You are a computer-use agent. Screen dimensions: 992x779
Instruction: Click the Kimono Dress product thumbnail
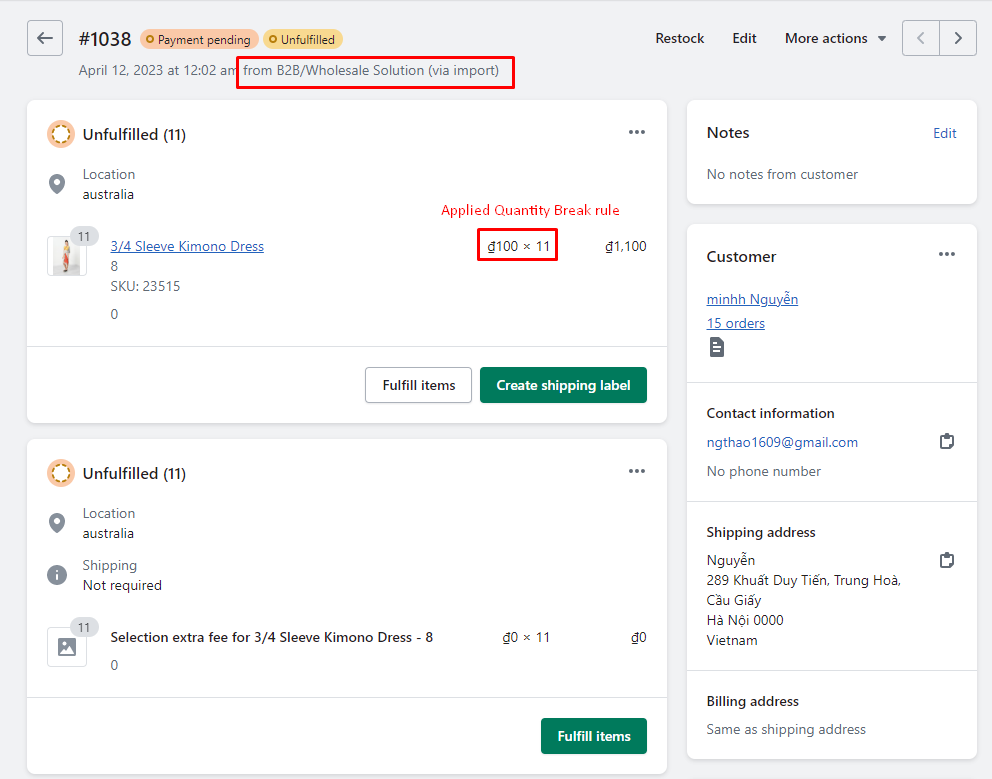[x=66, y=256]
